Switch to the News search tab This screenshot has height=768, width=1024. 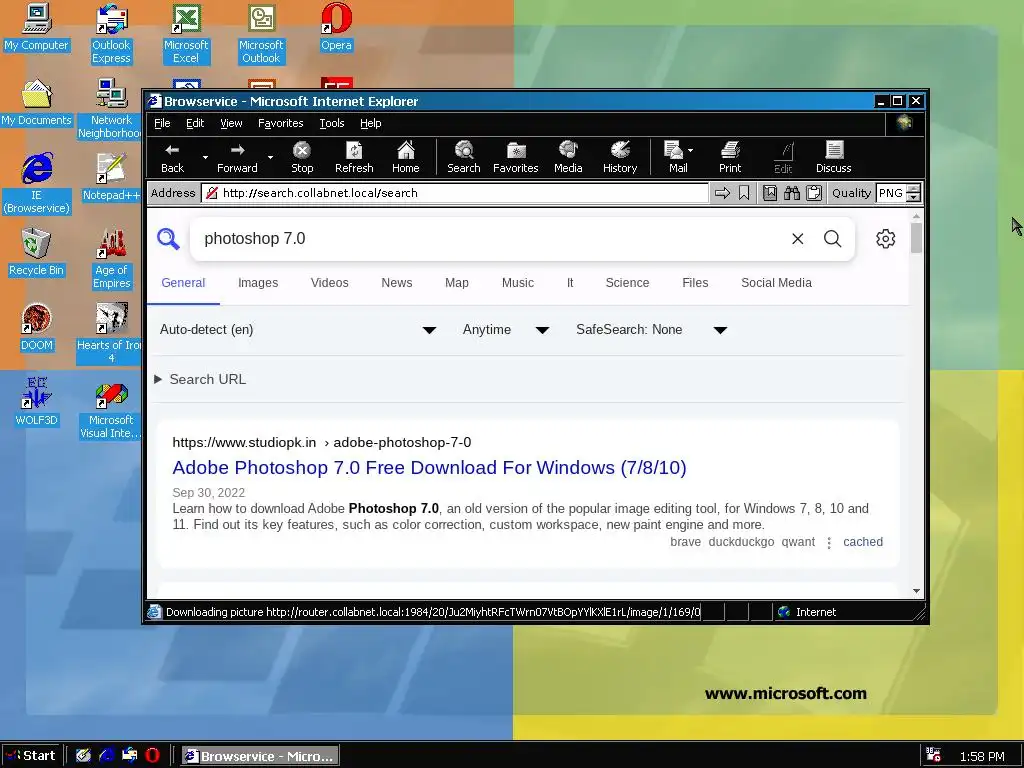coord(396,283)
